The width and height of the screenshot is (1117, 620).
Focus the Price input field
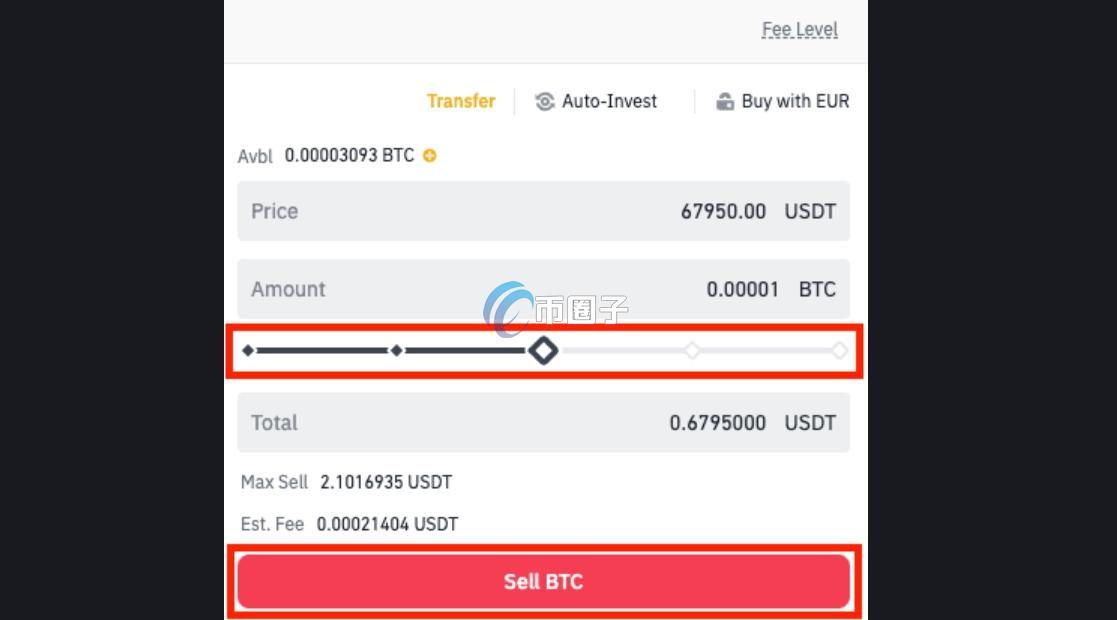pyautogui.click(x=543, y=211)
